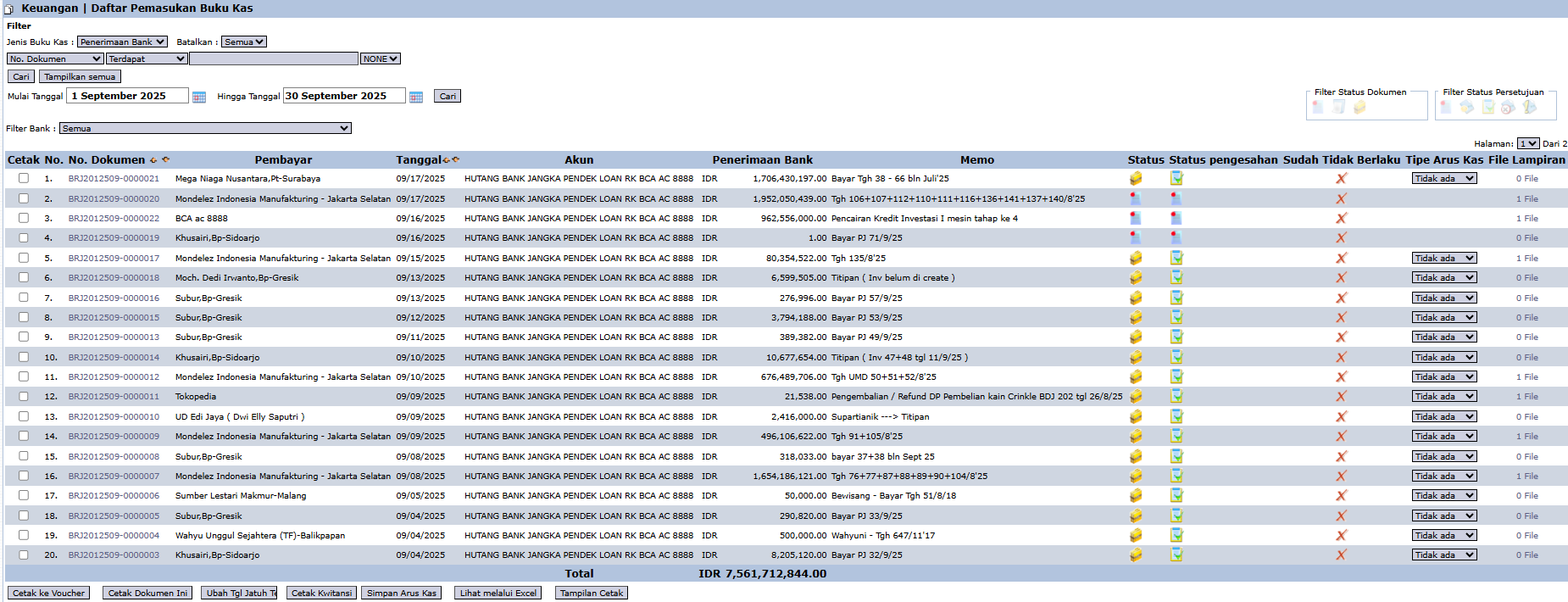Open Tipe Arus Kas dropdown for BRJ2012509-0000003
This screenshot has width=1568, height=602.
[1444, 555]
